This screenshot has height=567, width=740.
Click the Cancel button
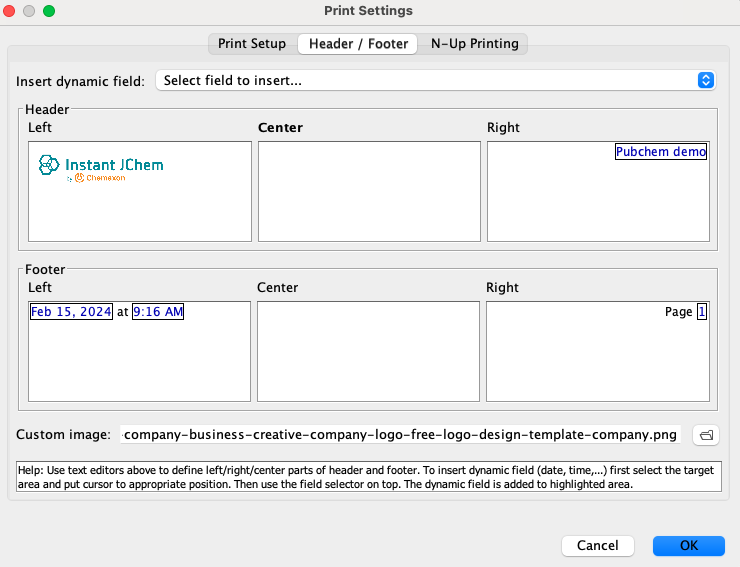click(598, 546)
